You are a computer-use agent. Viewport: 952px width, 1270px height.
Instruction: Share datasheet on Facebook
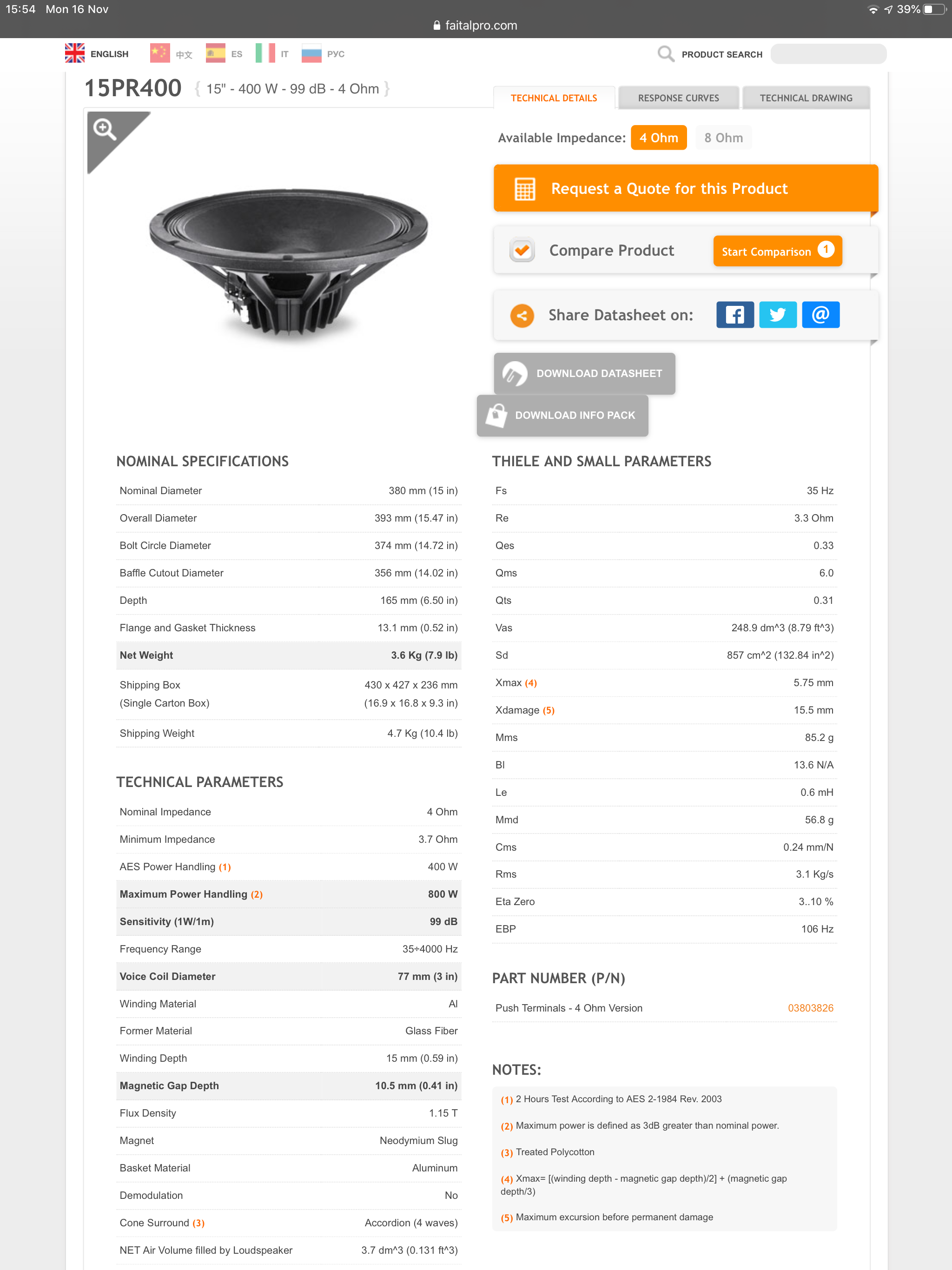pyautogui.click(x=735, y=315)
